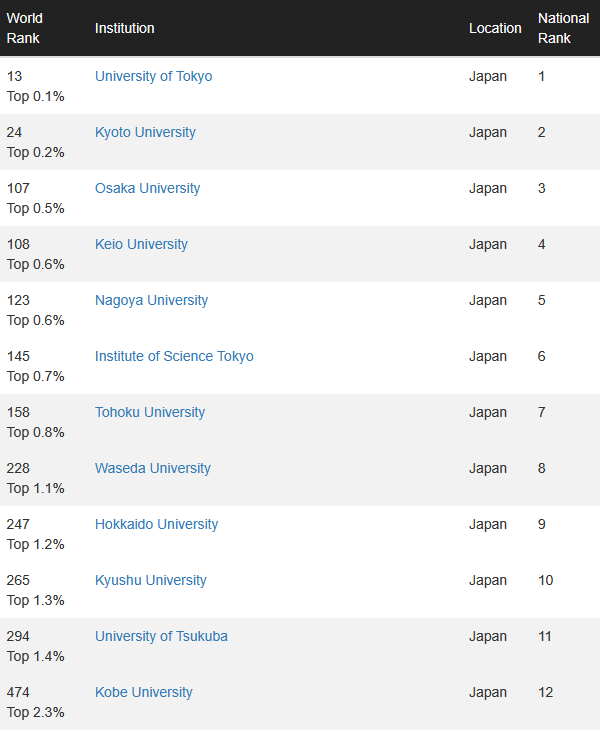Click the Location column header
Image resolution: width=600 pixels, height=732 pixels.
pos(495,28)
